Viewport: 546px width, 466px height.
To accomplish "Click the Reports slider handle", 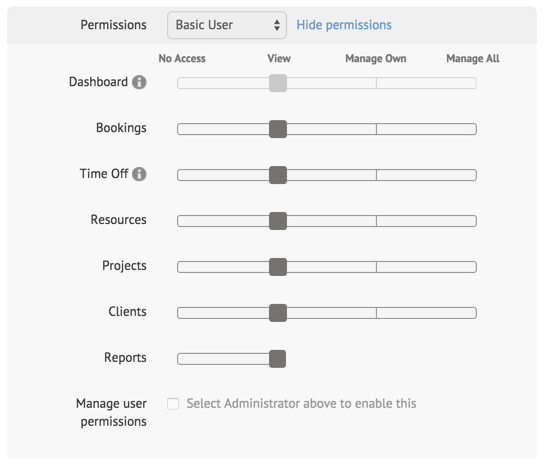I will click(x=278, y=359).
